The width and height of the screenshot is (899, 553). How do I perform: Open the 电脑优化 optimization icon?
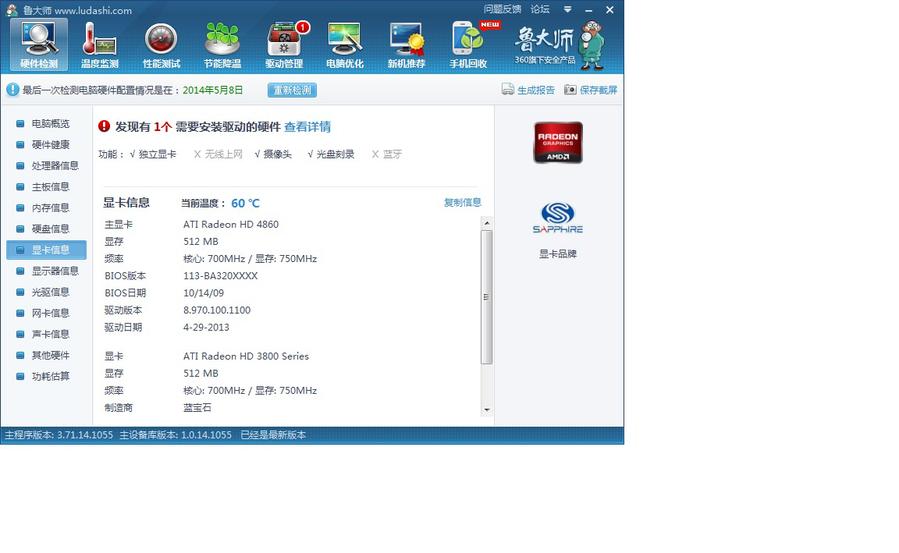[345, 45]
